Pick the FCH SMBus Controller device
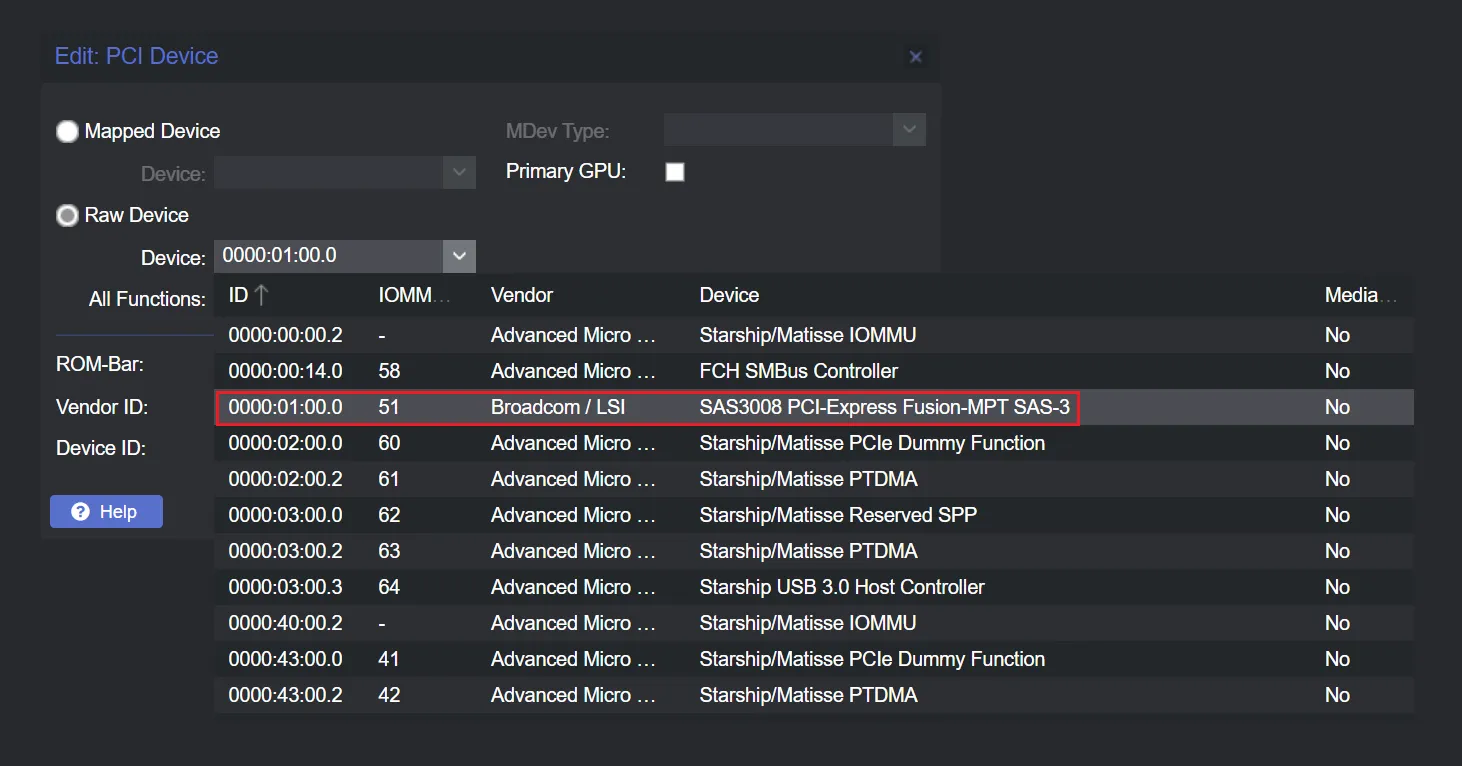 tap(798, 371)
